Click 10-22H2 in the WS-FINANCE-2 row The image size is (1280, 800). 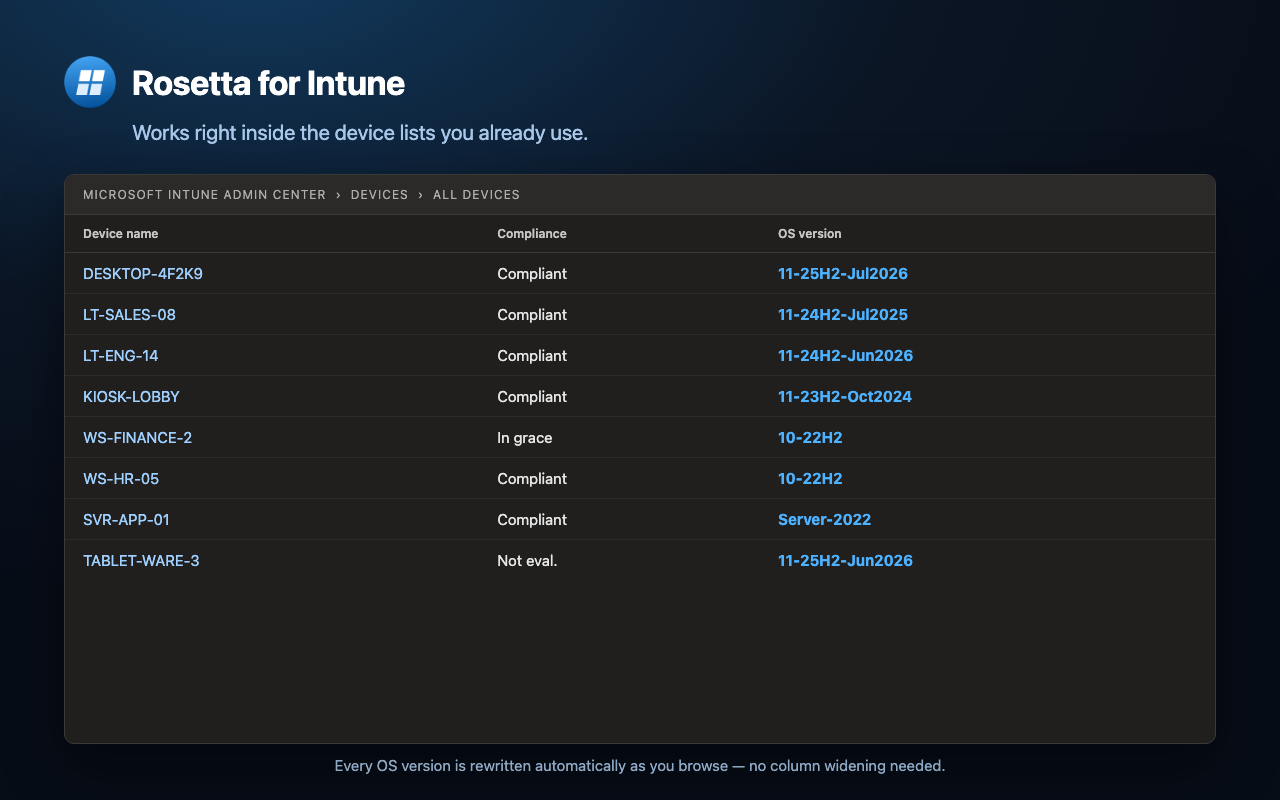[x=810, y=438]
